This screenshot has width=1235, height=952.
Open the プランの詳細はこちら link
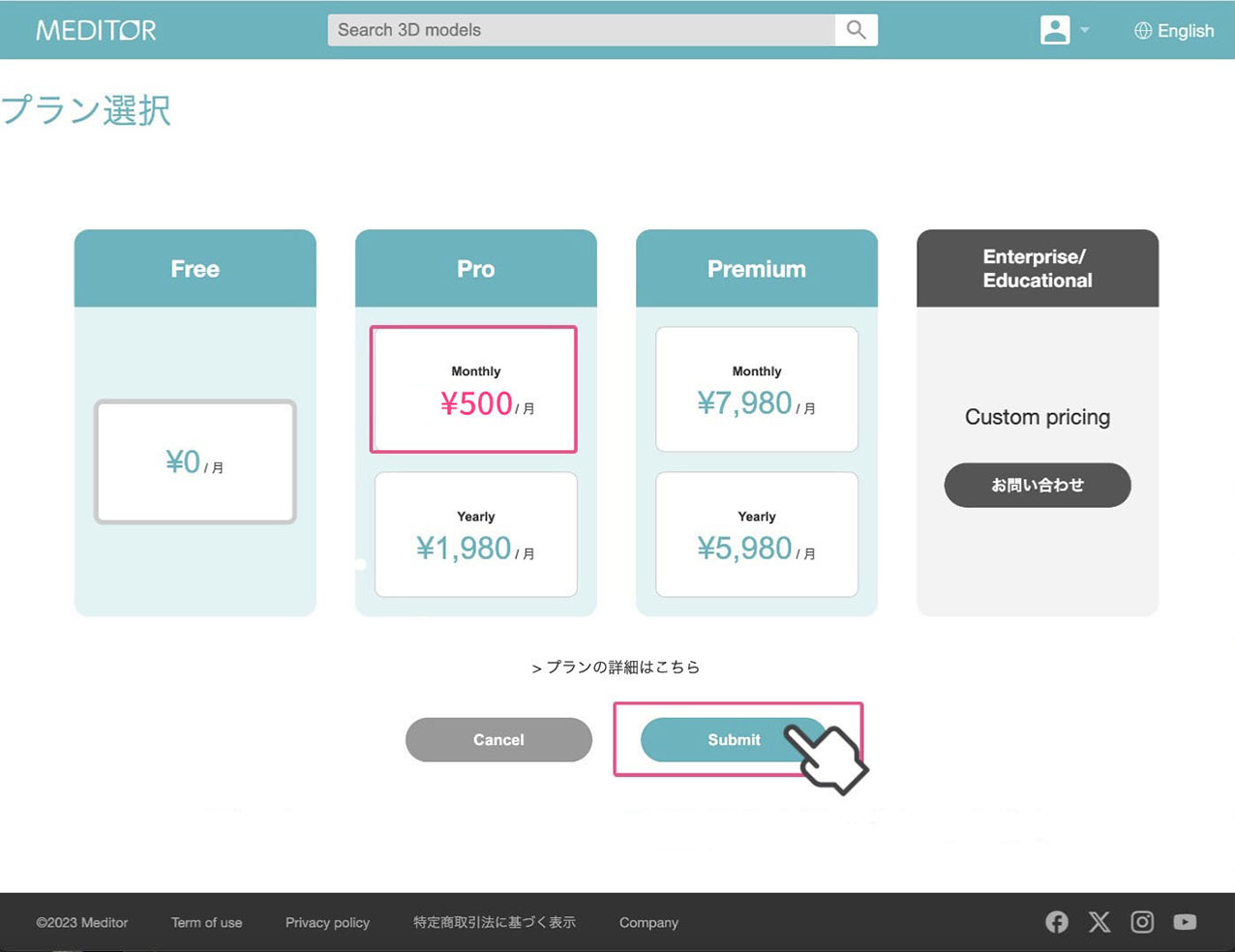[617, 667]
